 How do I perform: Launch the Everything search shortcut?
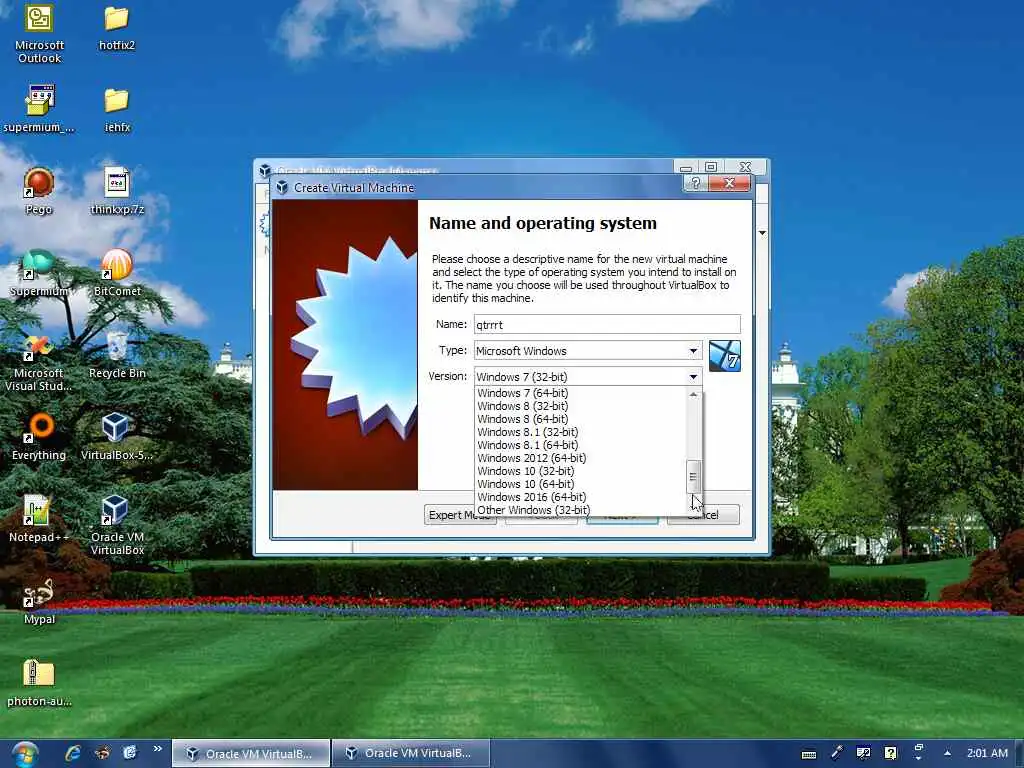39,437
